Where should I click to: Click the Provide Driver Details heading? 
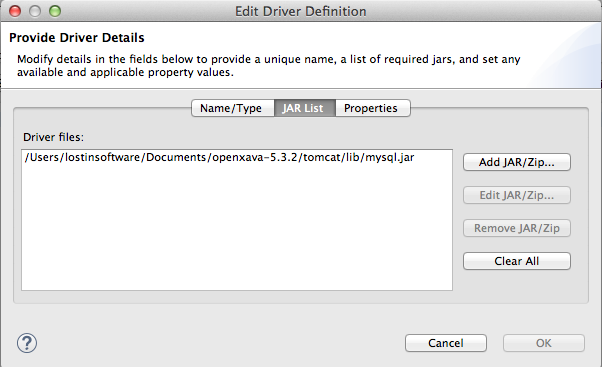tap(77, 38)
